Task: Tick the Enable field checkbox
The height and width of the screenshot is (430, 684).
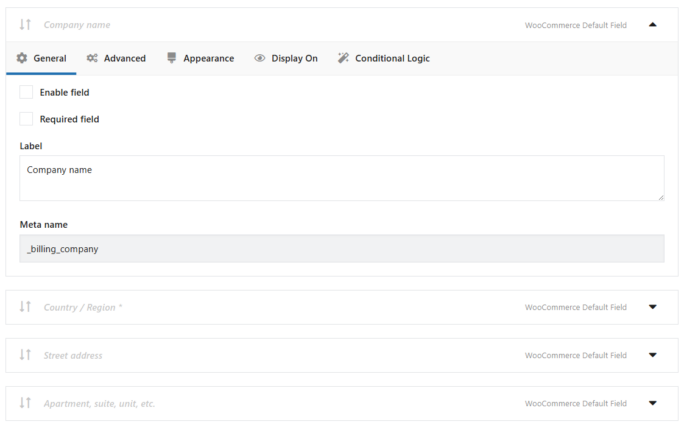Action: pos(26,92)
